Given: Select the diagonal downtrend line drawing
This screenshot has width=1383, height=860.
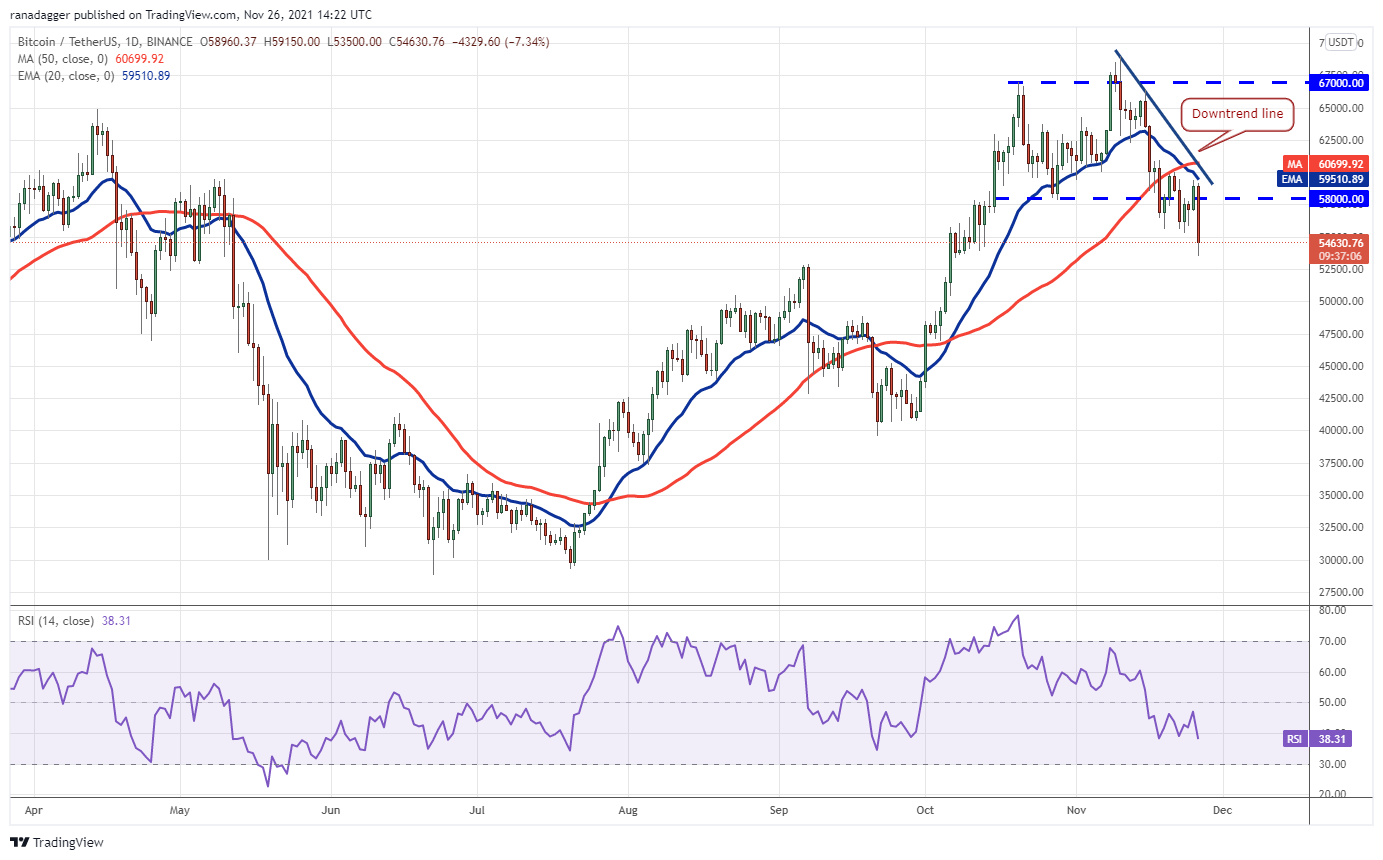Looking at the screenshot, I should coord(1164,117).
